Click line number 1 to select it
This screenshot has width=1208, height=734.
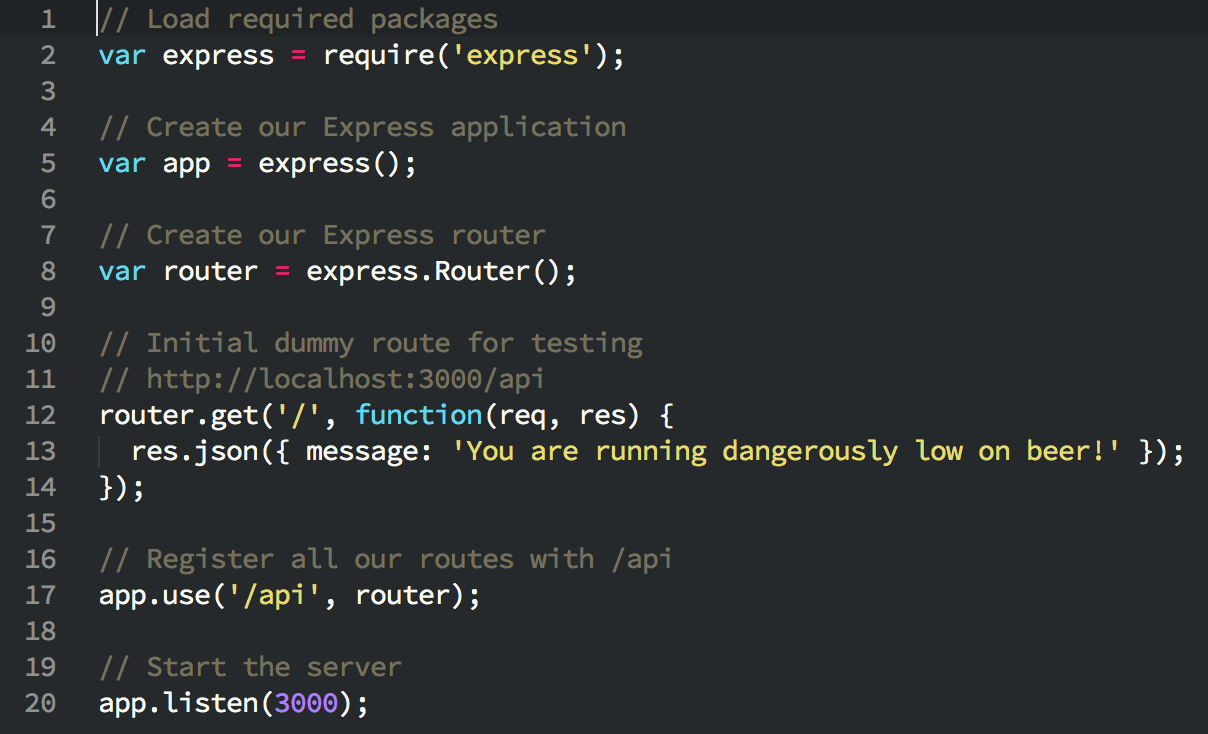[x=48, y=18]
